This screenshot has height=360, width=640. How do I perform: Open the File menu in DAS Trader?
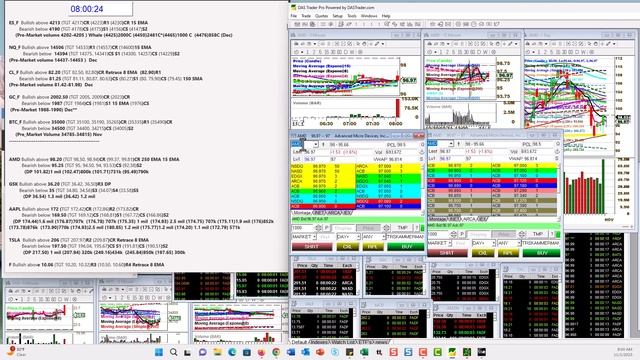pos(293,16)
